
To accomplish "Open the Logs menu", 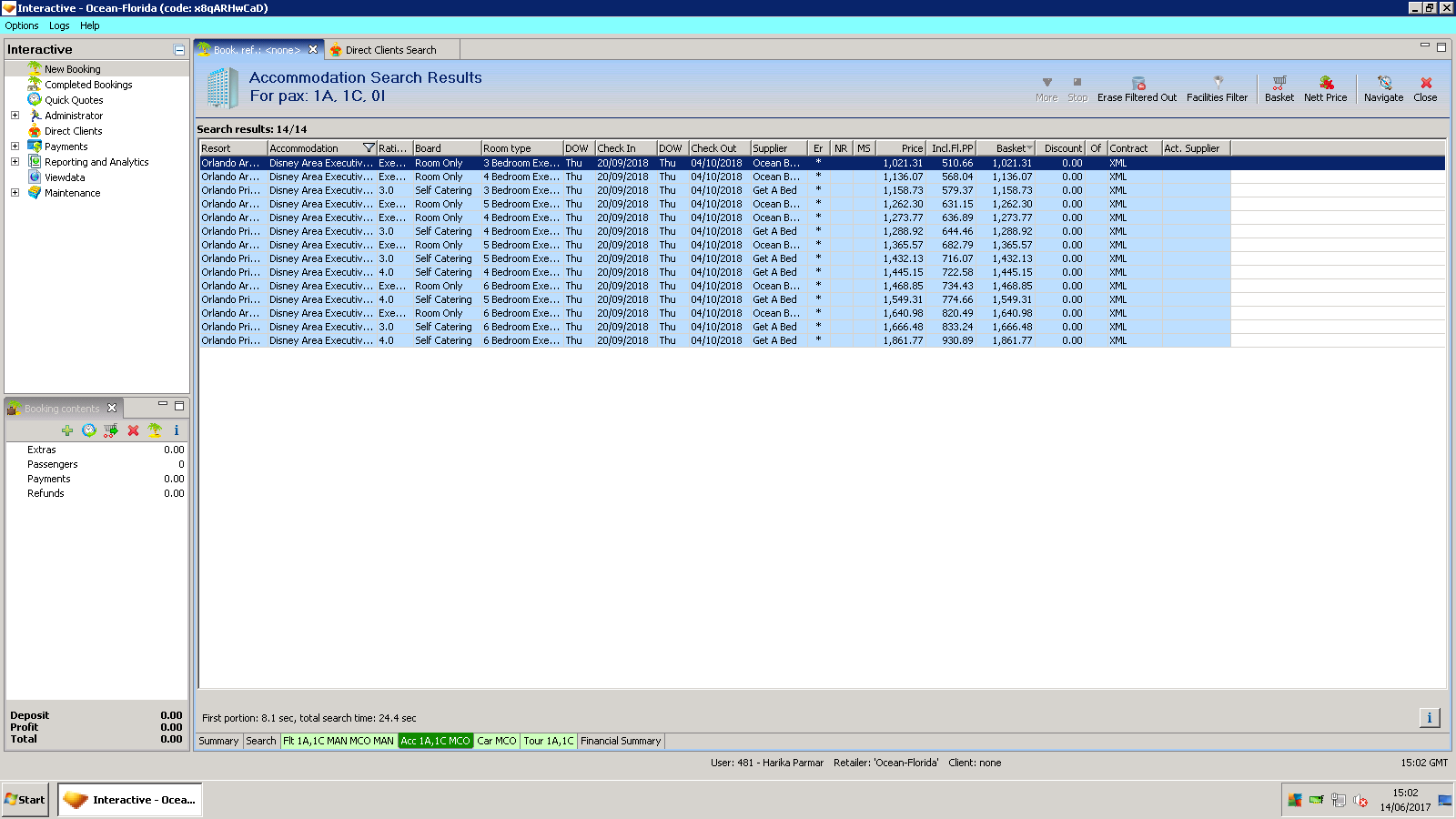I will (59, 25).
